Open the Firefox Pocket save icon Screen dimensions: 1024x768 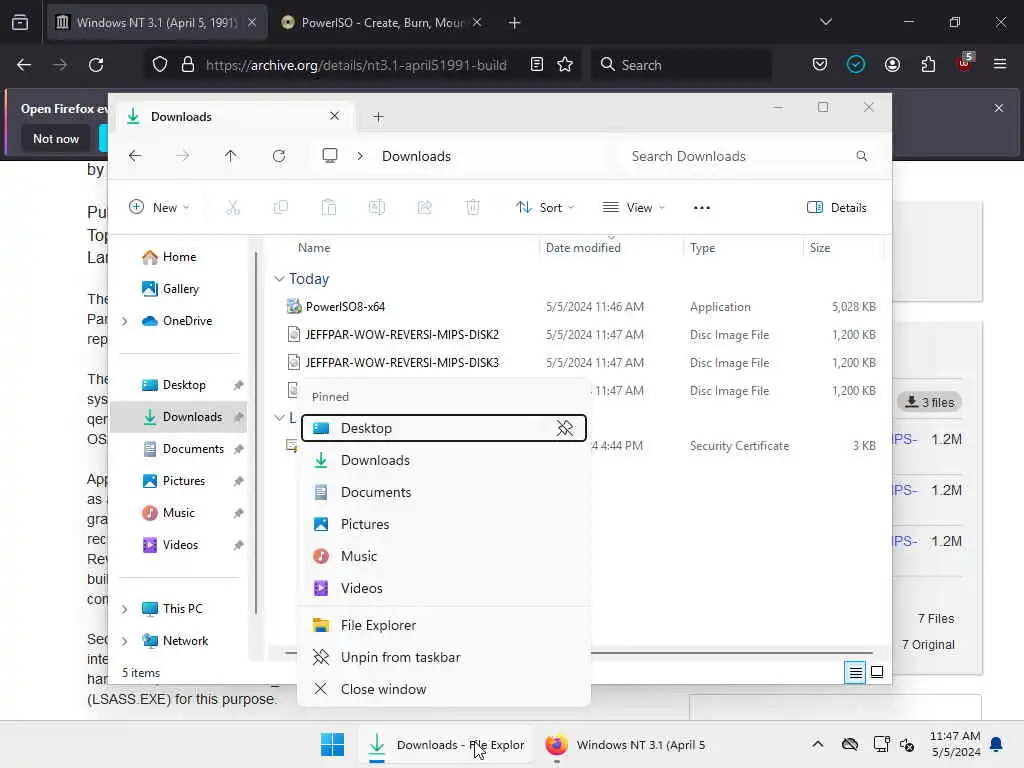coord(820,65)
